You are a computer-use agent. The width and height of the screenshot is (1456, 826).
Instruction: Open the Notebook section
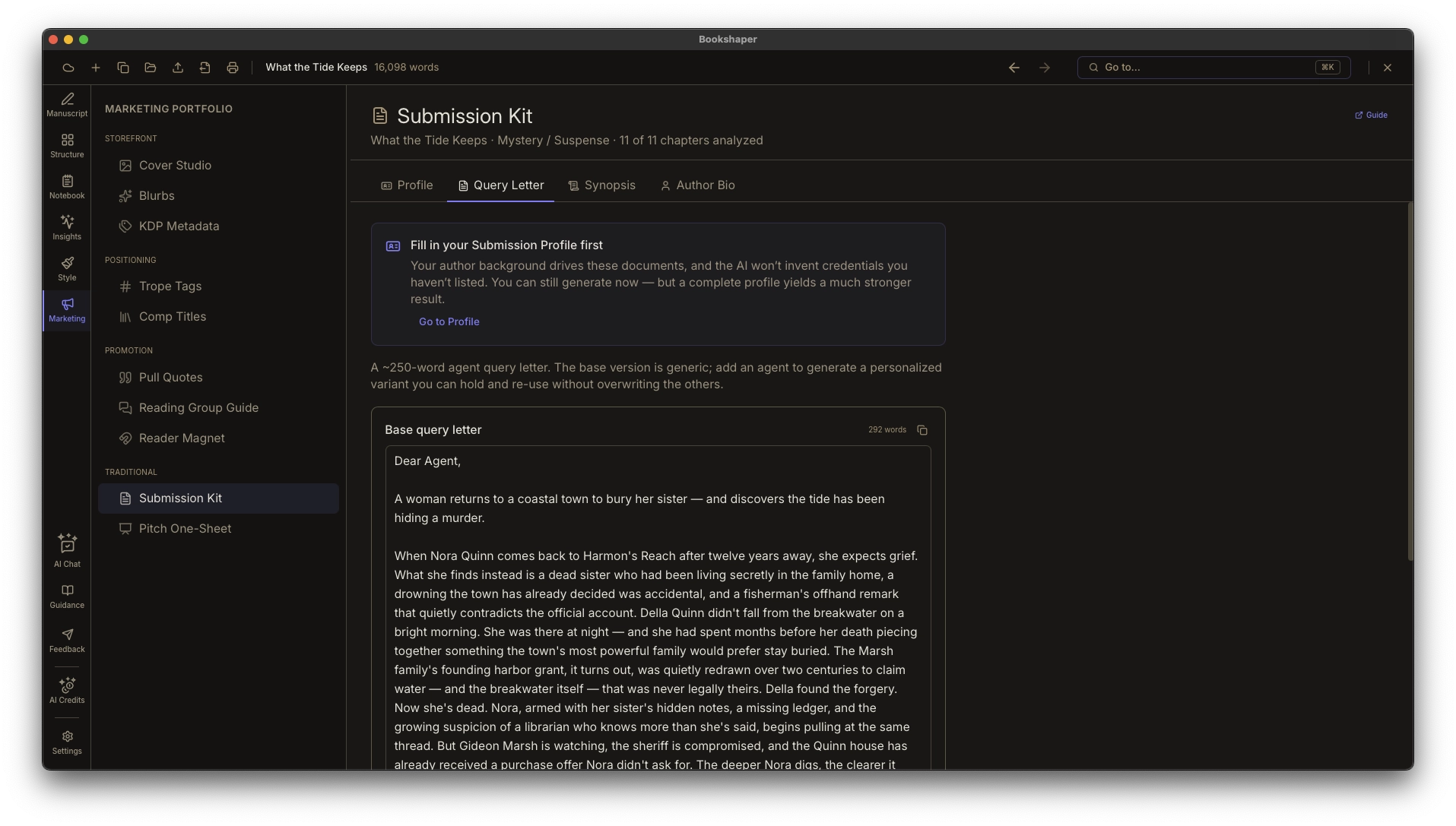(x=67, y=187)
